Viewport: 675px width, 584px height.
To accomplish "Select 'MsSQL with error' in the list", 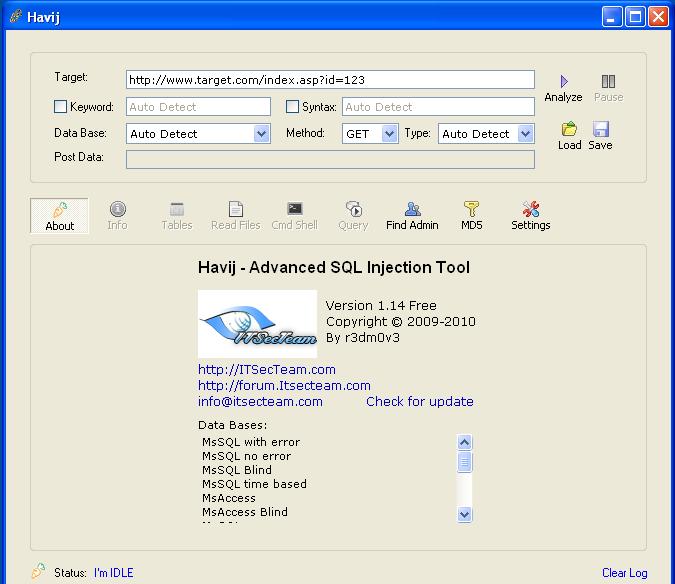I will click(x=251, y=442).
